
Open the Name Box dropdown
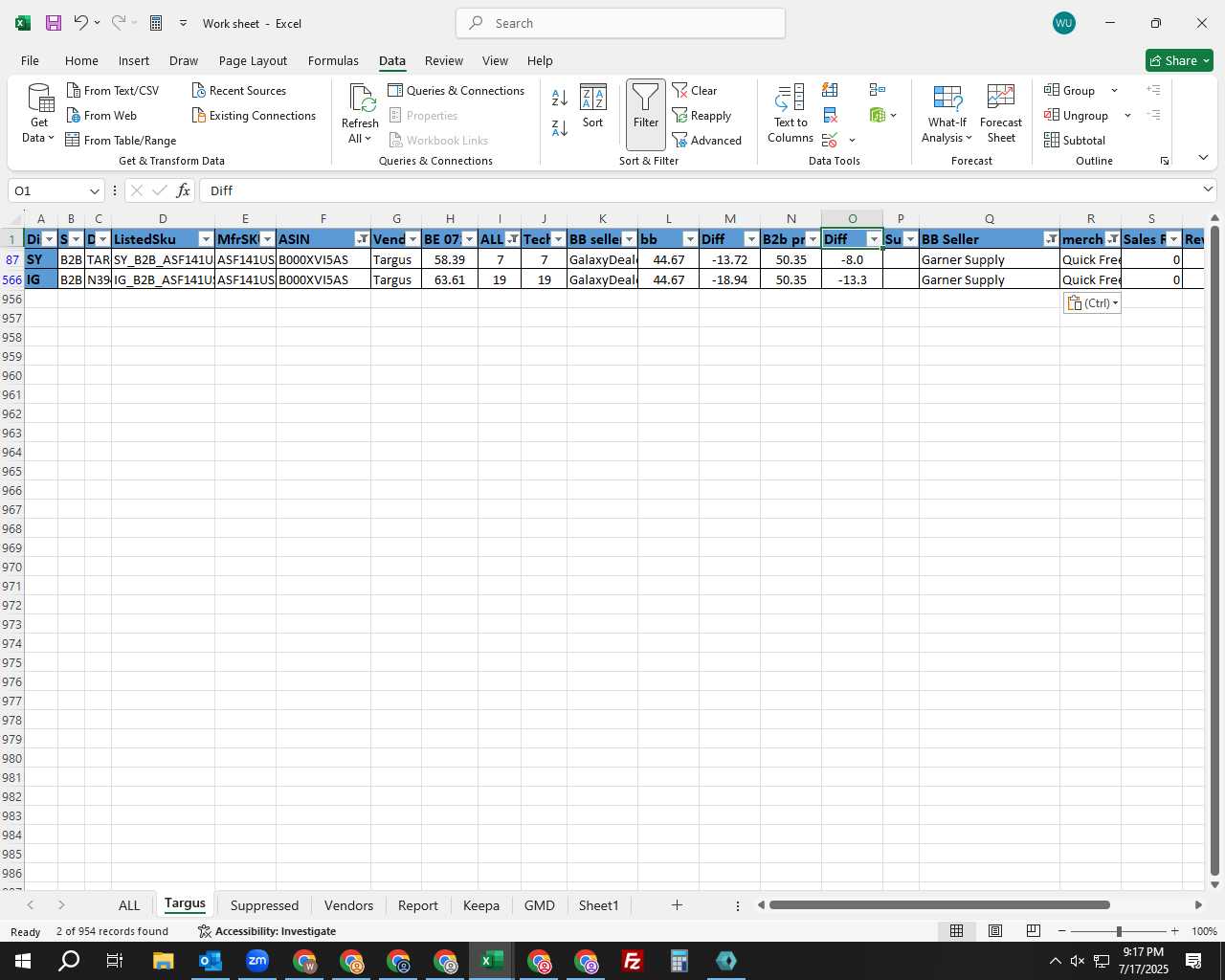pos(94,190)
